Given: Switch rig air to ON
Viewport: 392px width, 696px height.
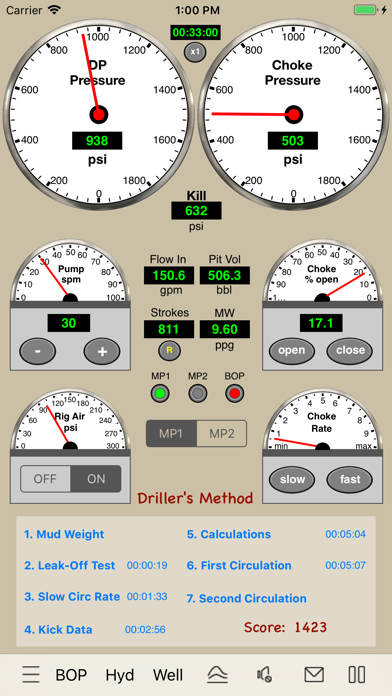Looking at the screenshot, I should tap(96, 479).
